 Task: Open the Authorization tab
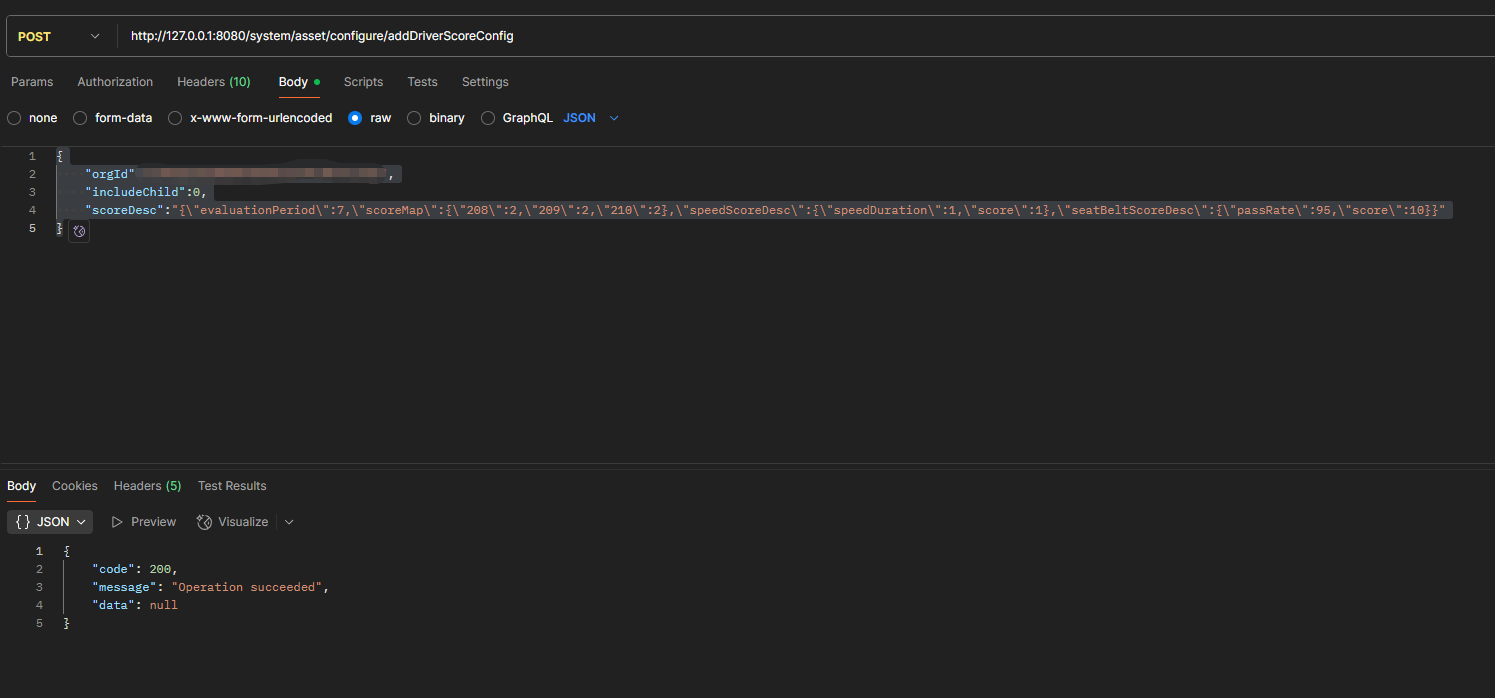coord(115,82)
